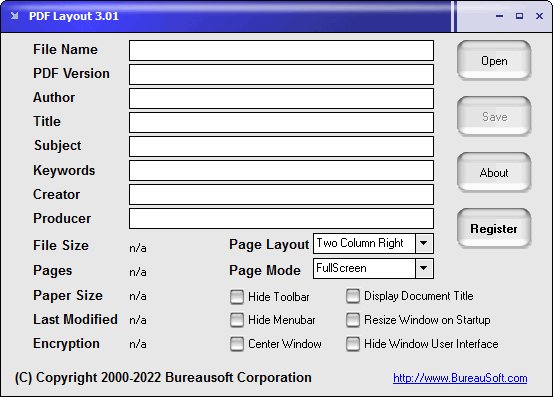Maximize the PDF Layout window
The width and height of the screenshot is (553, 397).
pyautogui.click(x=519, y=16)
